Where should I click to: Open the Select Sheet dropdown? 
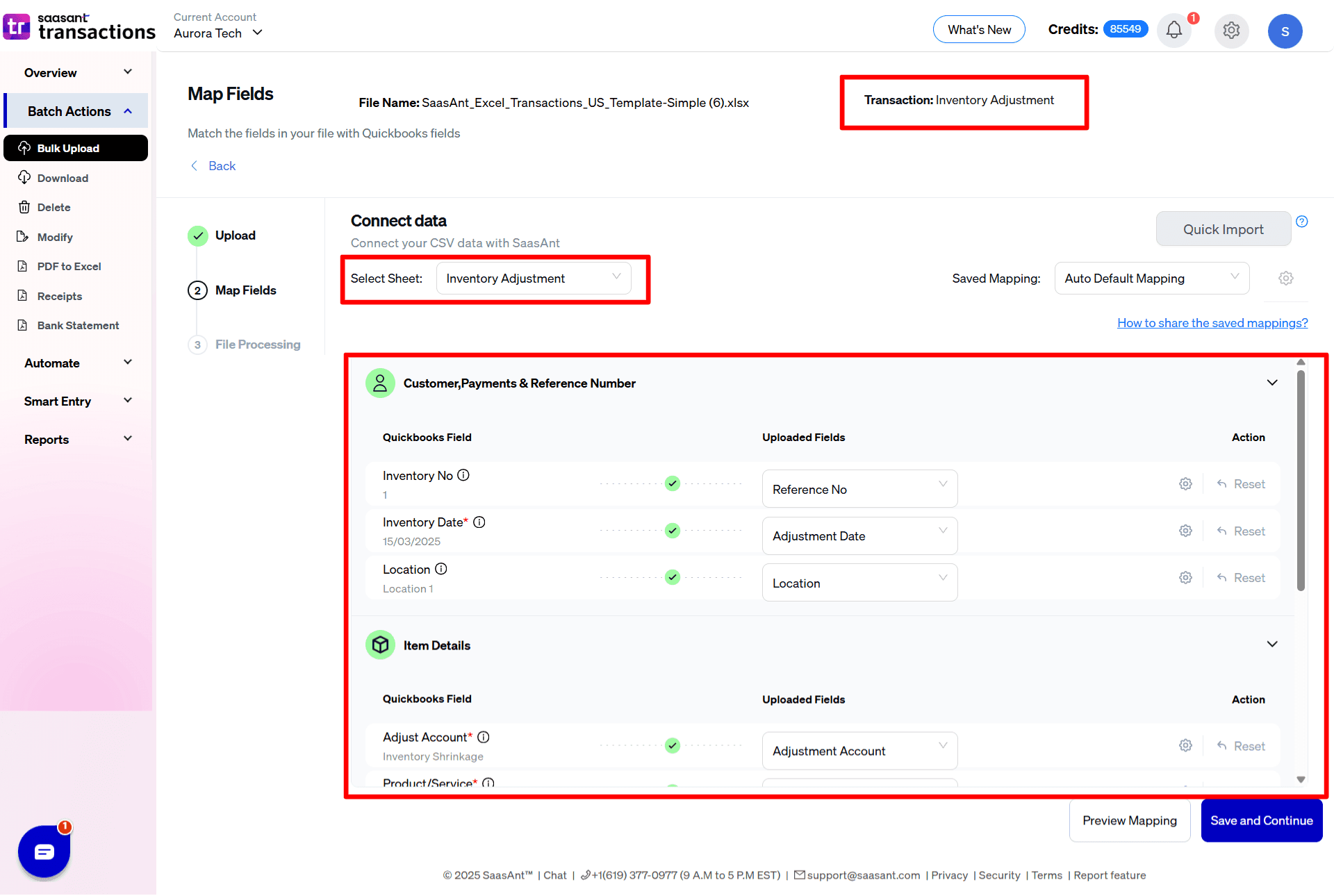coord(534,279)
